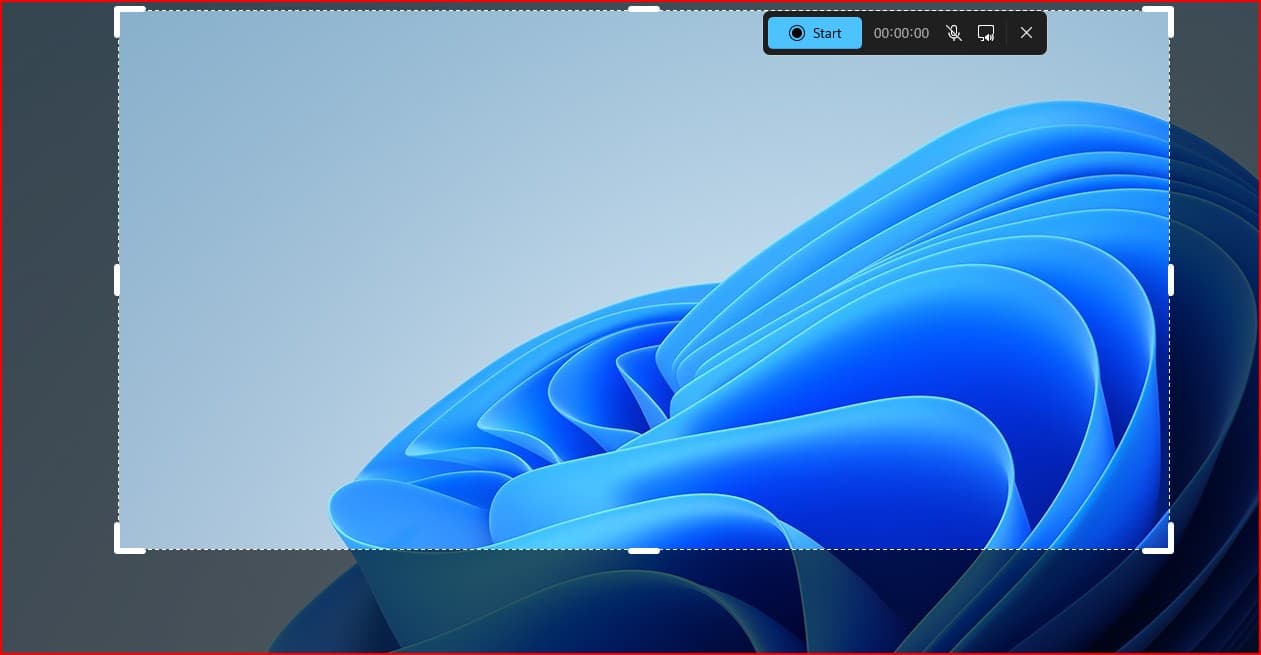Click the bottom-right corner selection handle

point(1169,548)
